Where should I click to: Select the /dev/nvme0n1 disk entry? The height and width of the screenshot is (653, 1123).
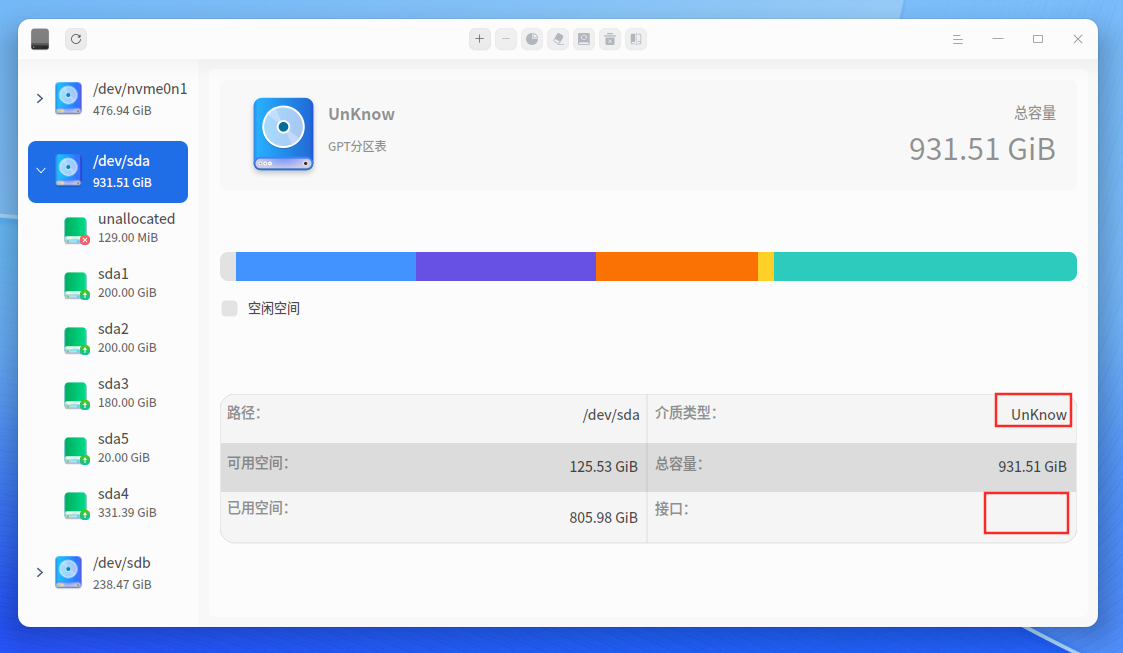tap(108, 99)
